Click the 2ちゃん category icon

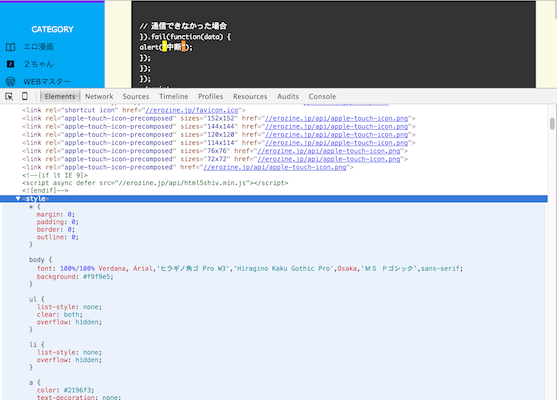coord(11,64)
